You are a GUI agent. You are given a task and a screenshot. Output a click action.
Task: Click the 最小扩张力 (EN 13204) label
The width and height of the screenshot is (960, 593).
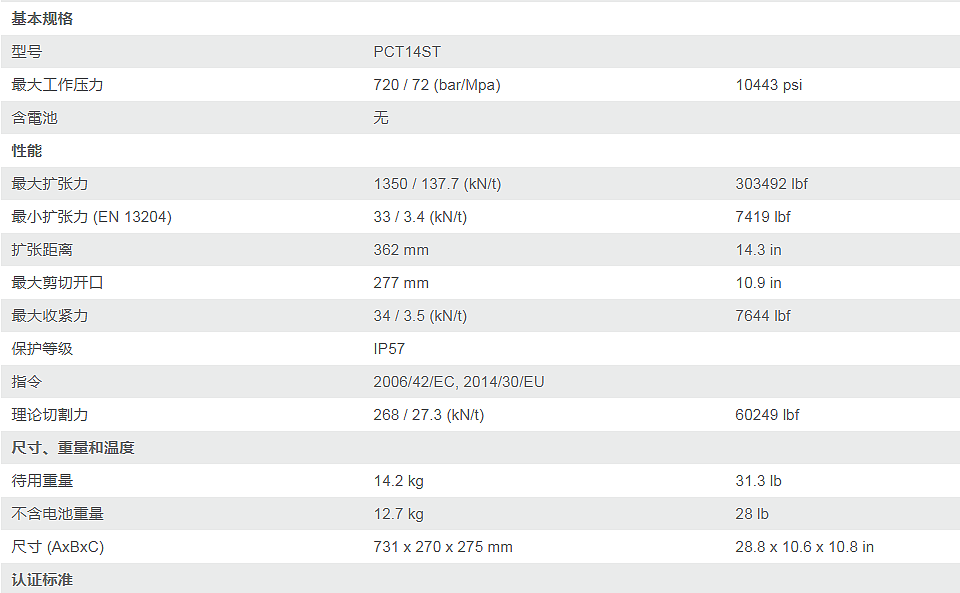[91, 217]
